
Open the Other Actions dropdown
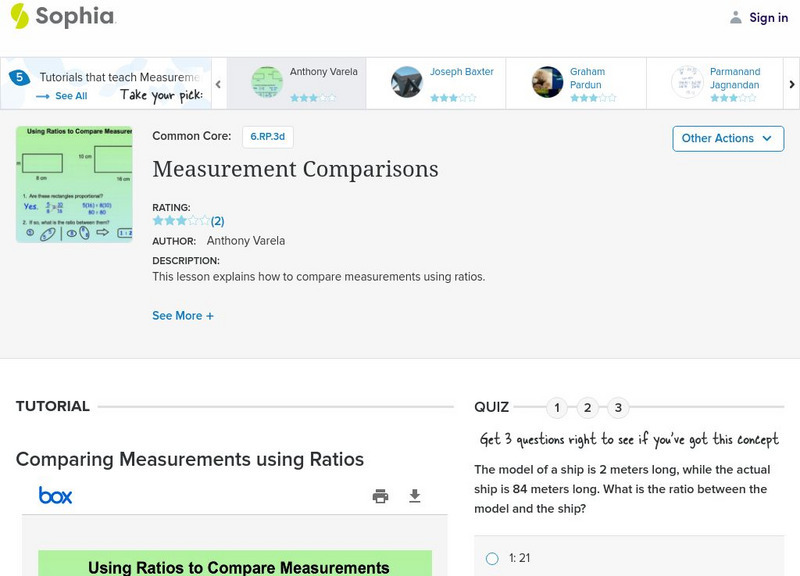pos(727,138)
